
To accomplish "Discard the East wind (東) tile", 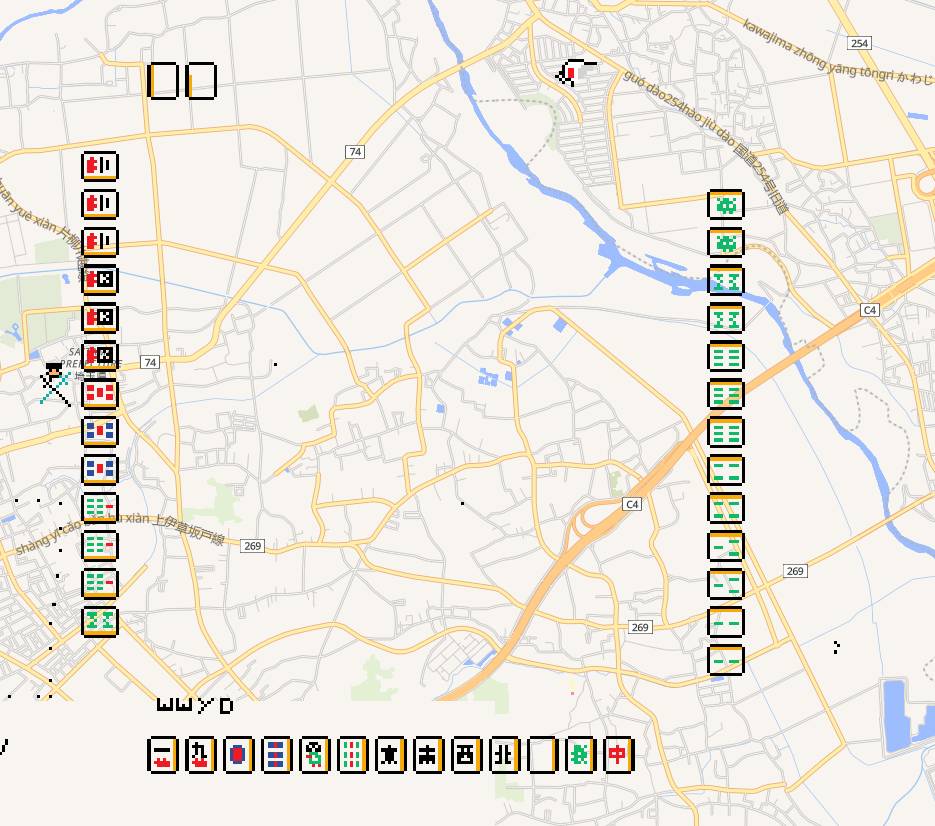I will 391,755.
